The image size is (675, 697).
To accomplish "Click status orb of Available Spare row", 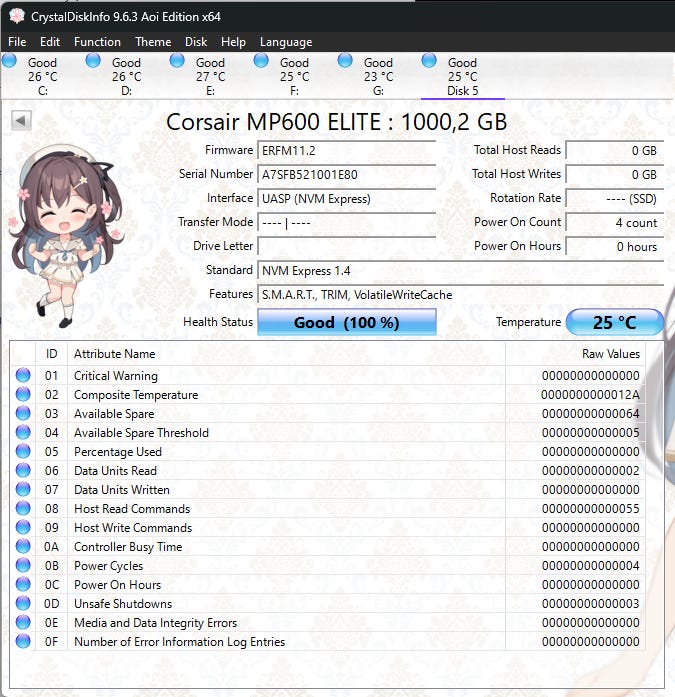I will point(23,413).
